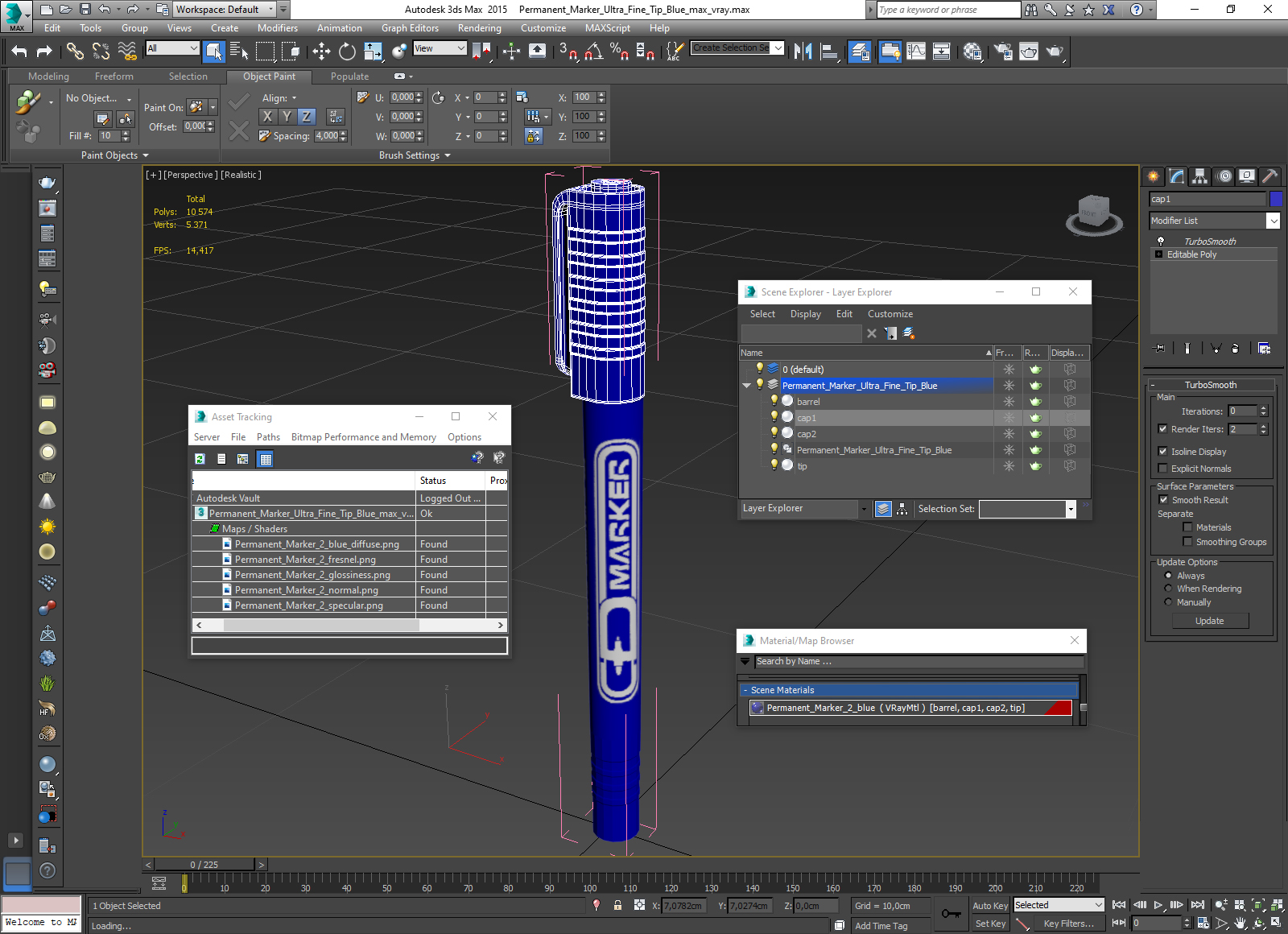Image resolution: width=1288 pixels, height=934 pixels.
Task: Collapse the Permanent_Marker_Ultra_Fine_Tip_Blue layer
Action: coord(746,386)
